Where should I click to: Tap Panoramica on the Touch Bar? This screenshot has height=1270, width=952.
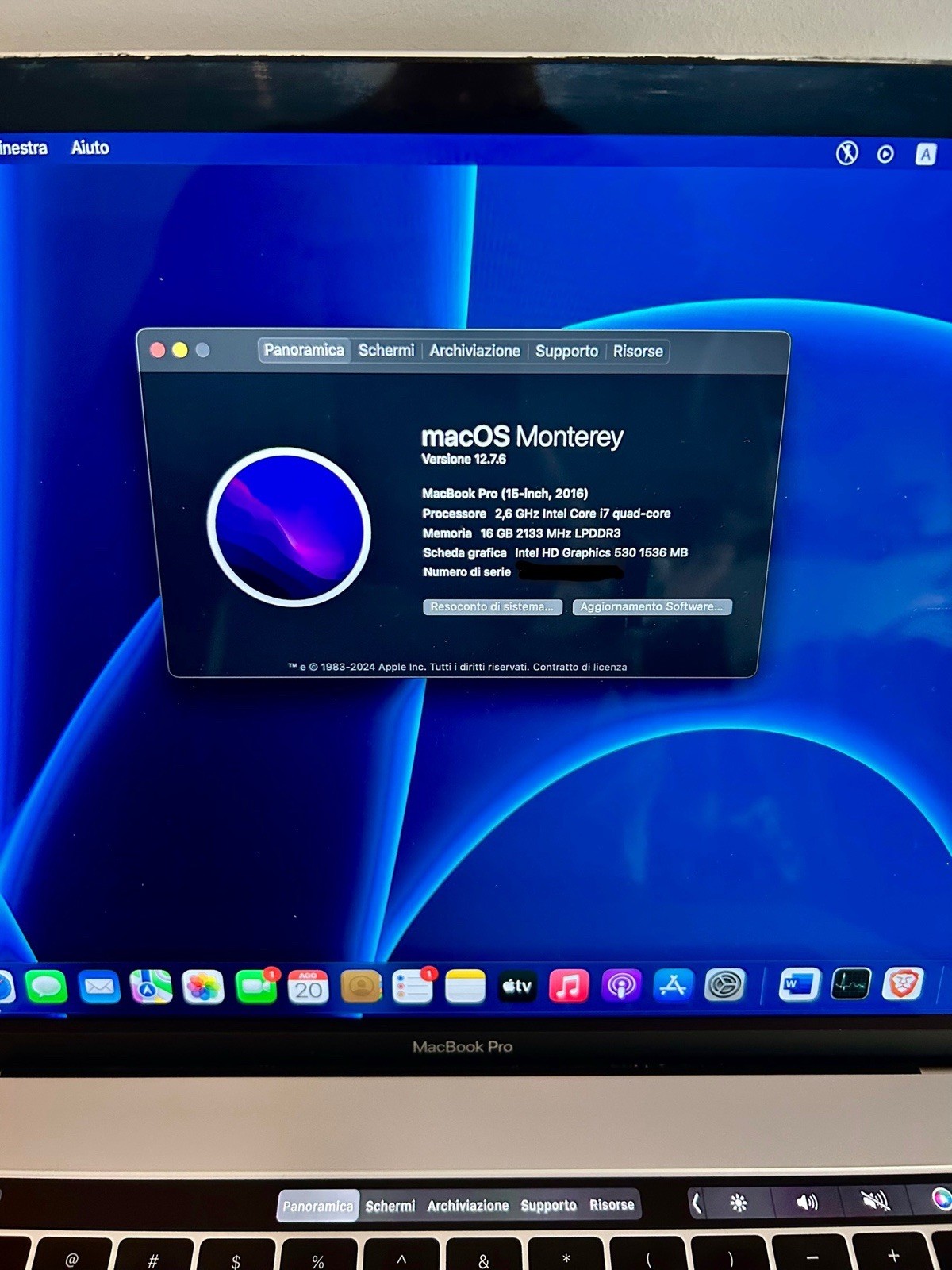click(318, 1206)
